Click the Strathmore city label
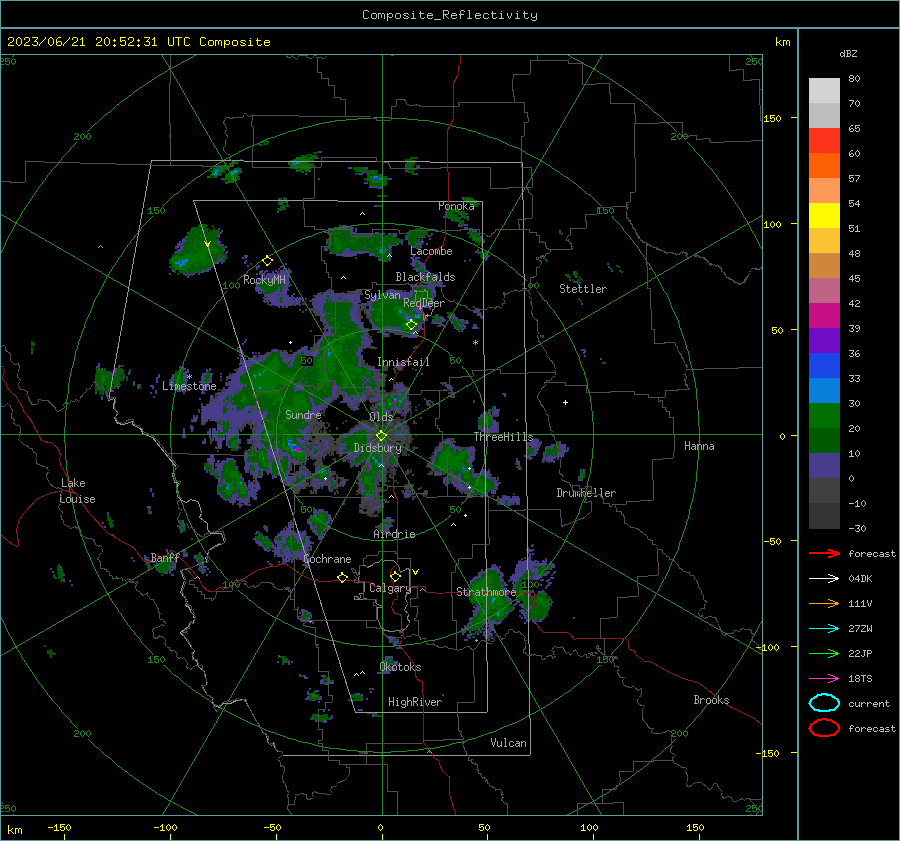 (486, 591)
